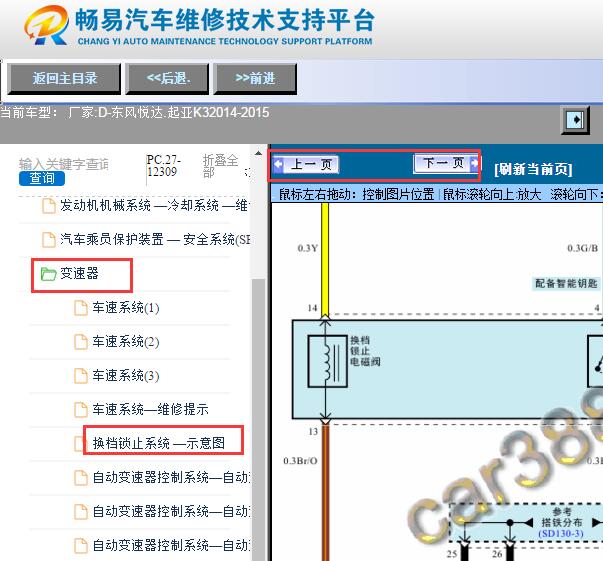The height and width of the screenshot is (561, 603).
Task: Open 车速系统—维修提示 tree item
Action: 150,409
